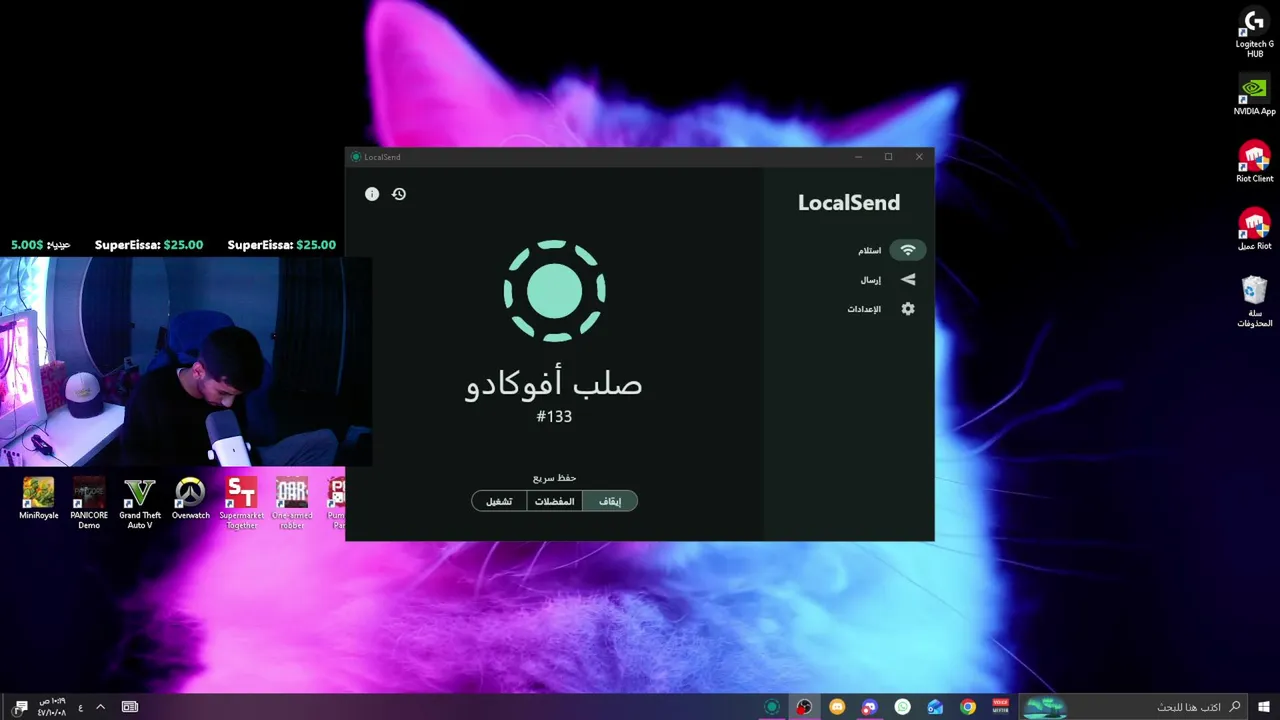Open the taskbar news widget icon
Screen dimensions: 1280x720
130,707
